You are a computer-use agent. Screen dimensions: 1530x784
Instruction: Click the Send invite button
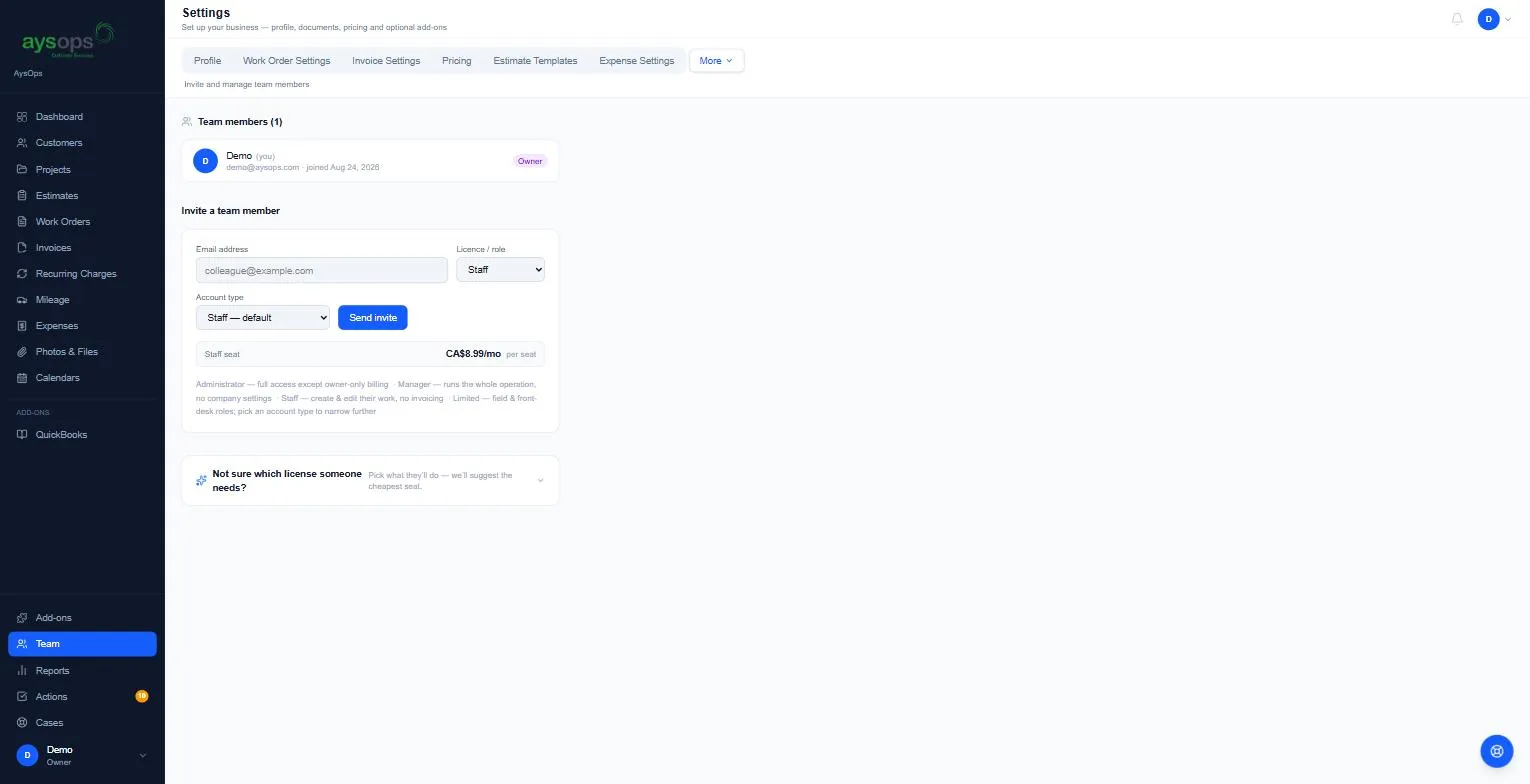(x=373, y=317)
